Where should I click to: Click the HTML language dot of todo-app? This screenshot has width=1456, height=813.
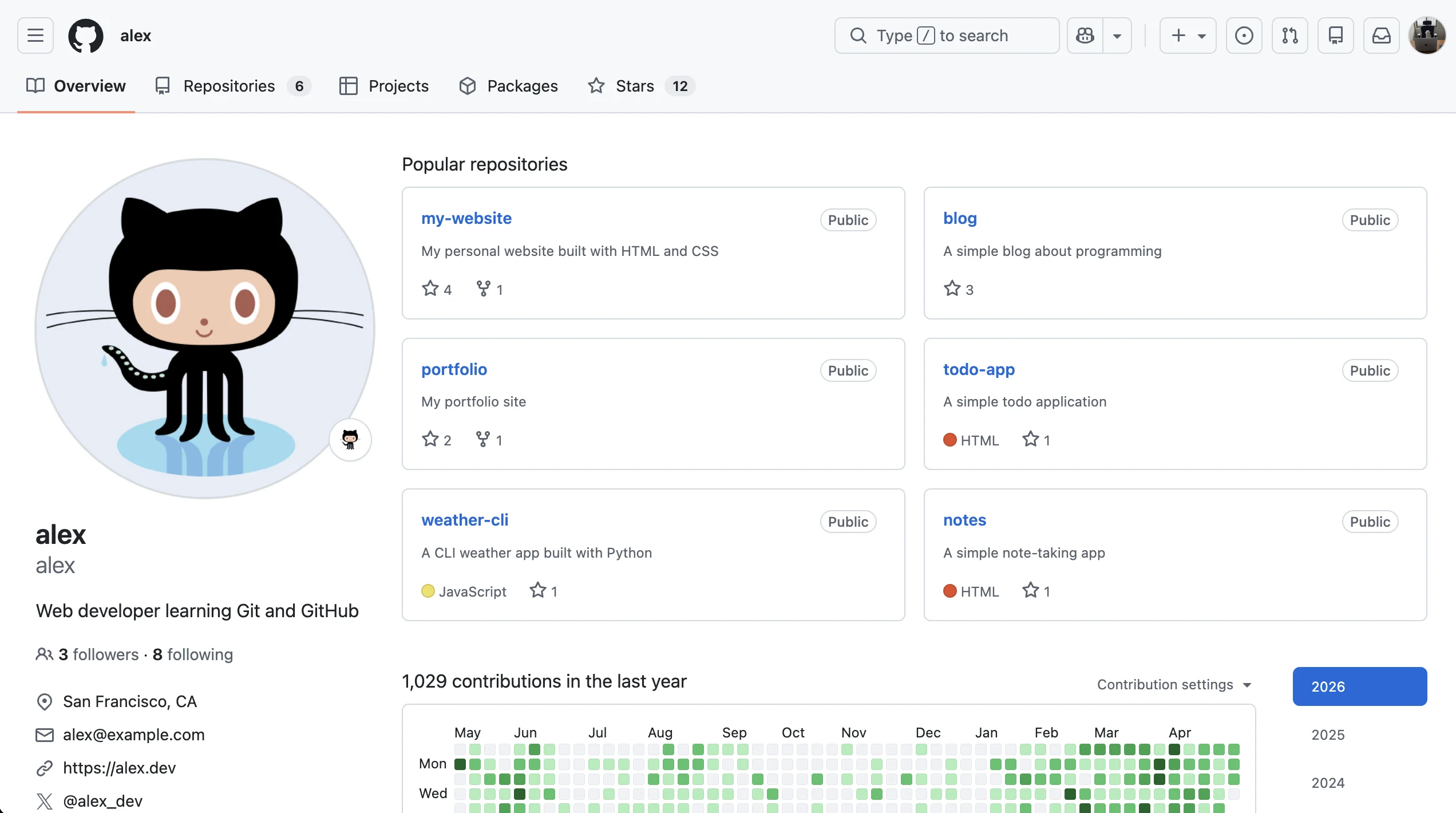coord(950,440)
